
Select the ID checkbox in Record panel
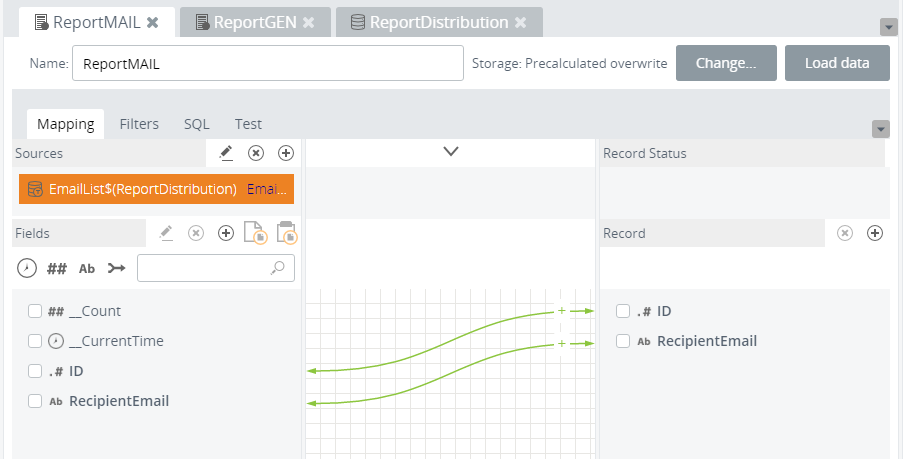click(x=623, y=311)
